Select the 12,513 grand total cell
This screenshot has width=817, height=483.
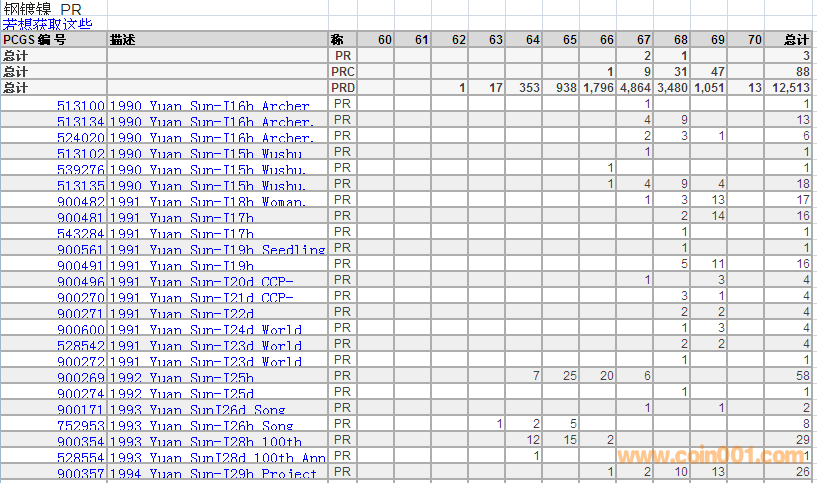click(x=791, y=88)
